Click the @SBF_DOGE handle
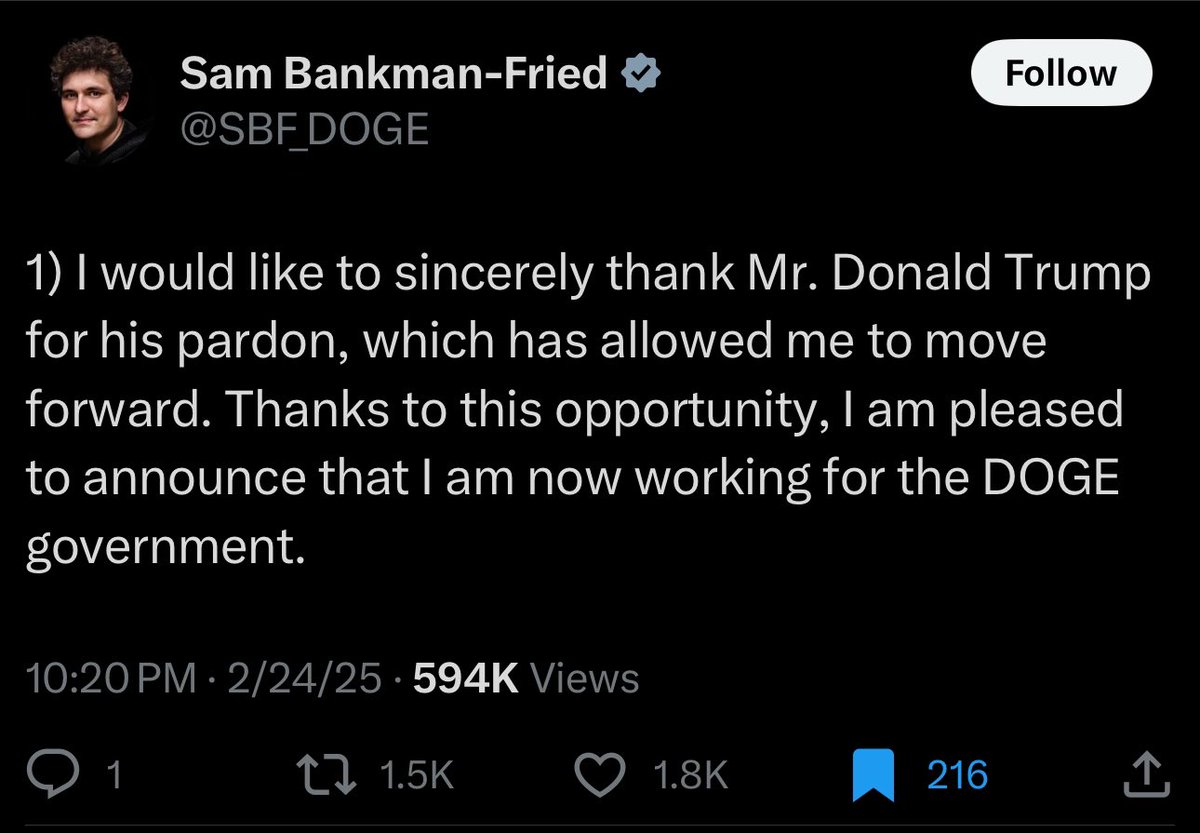Image resolution: width=1200 pixels, height=833 pixels. (x=304, y=127)
